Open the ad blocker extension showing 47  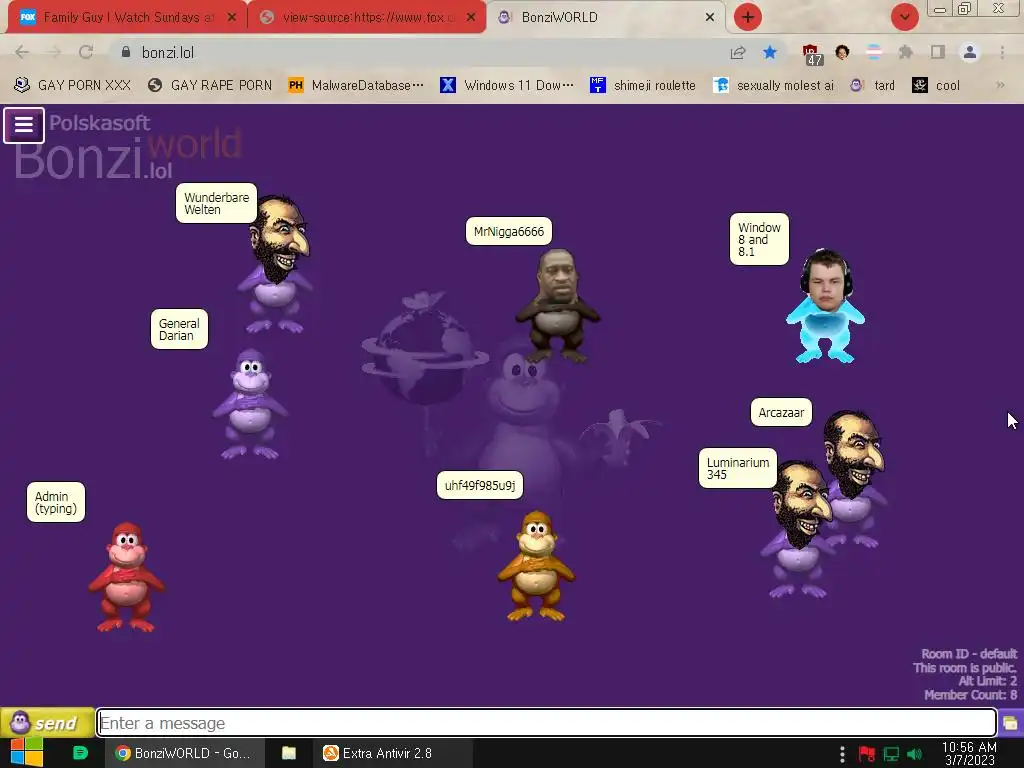click(x=812, y=54)
